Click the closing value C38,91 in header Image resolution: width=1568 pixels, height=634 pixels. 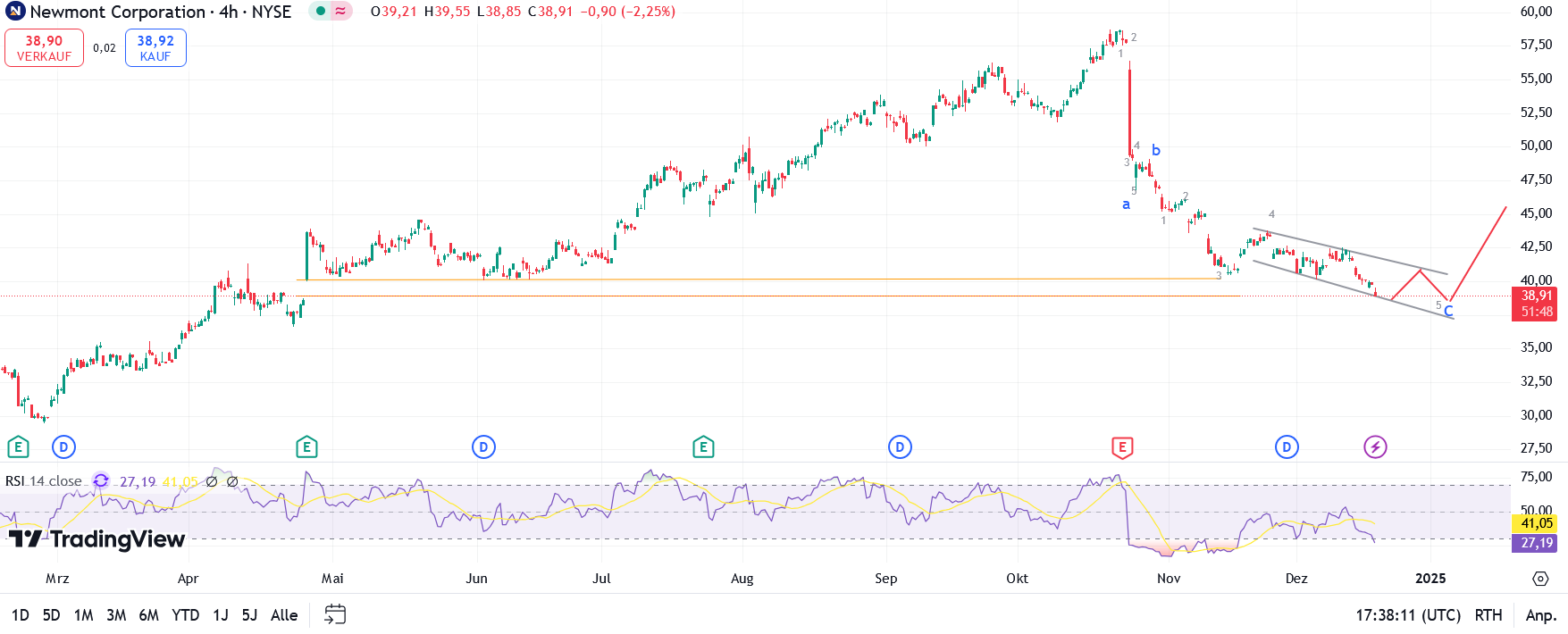click(x=550, y=12)
